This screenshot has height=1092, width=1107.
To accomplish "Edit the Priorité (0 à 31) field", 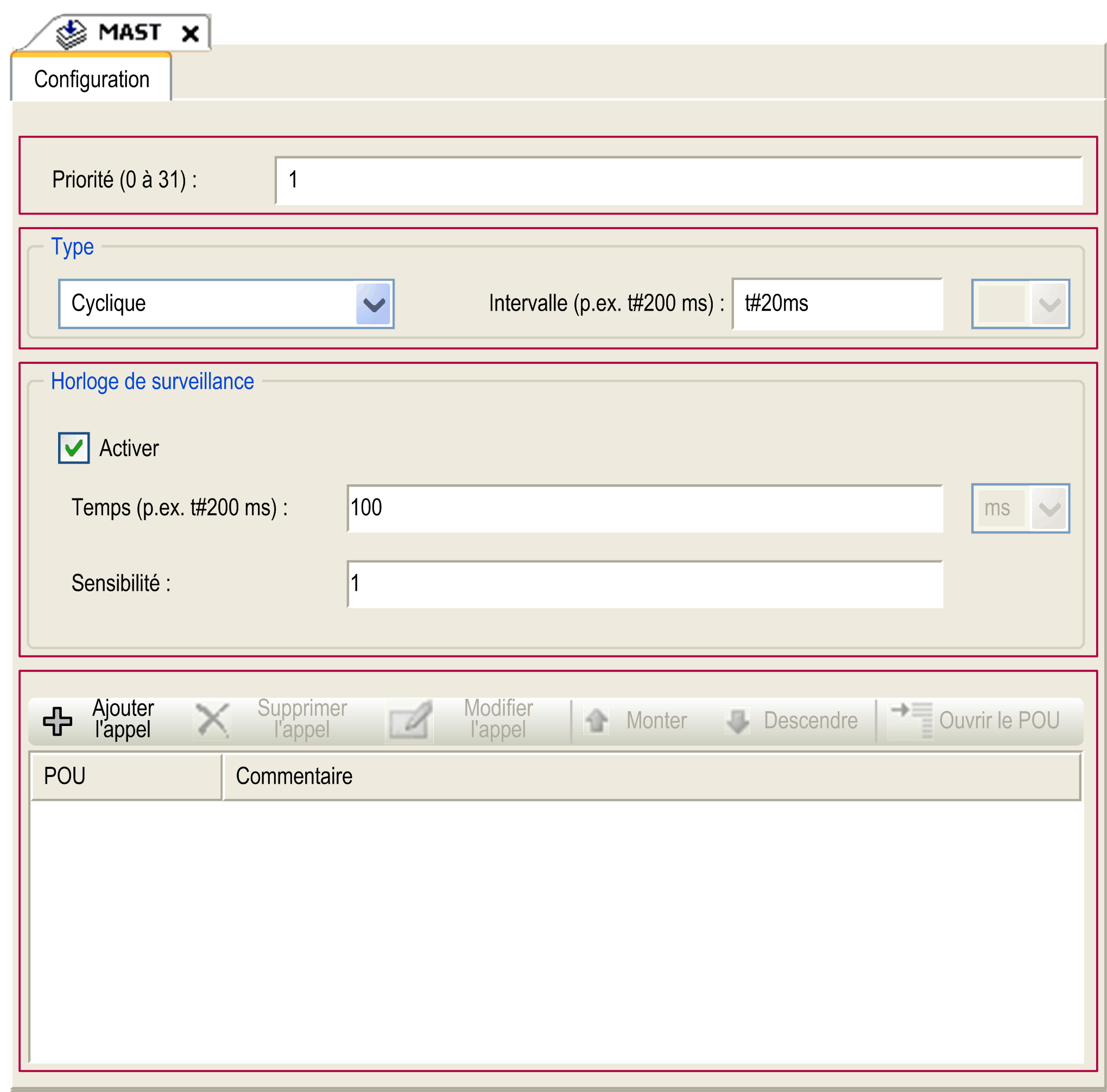I will coord(679,180).
